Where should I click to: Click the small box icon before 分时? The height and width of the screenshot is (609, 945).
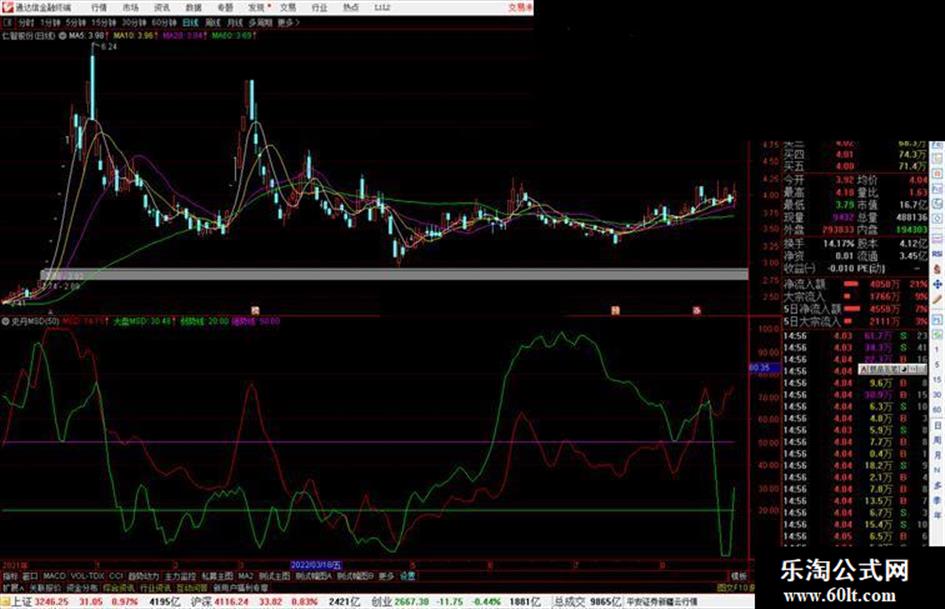click(x=8, y=22)
